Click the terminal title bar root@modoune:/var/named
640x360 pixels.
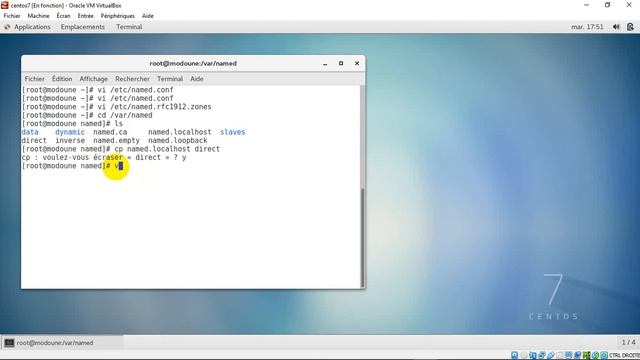pos(193,64)
